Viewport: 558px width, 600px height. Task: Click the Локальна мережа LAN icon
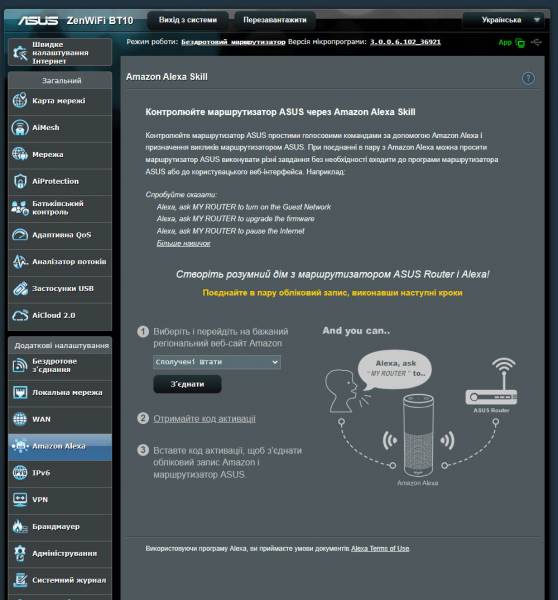20,393
